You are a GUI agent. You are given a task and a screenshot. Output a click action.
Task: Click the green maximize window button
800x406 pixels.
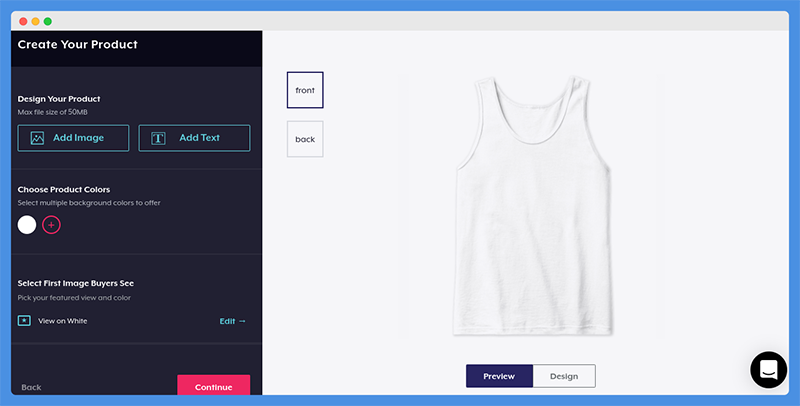tap(47, 21)
